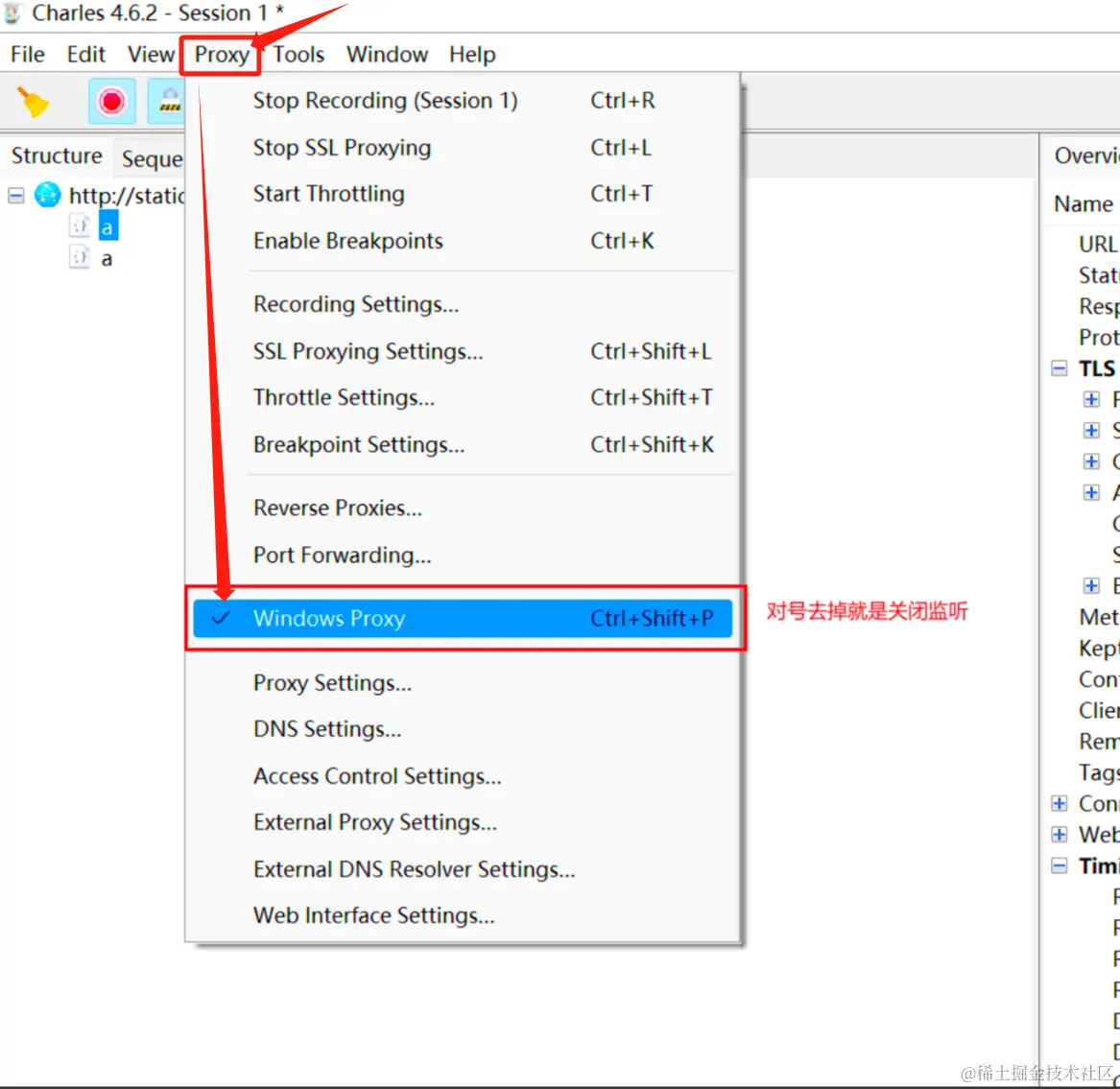Expand the Con node below Tags
This screenshot has width=1120, height=1089.
tap(1060, 803)
